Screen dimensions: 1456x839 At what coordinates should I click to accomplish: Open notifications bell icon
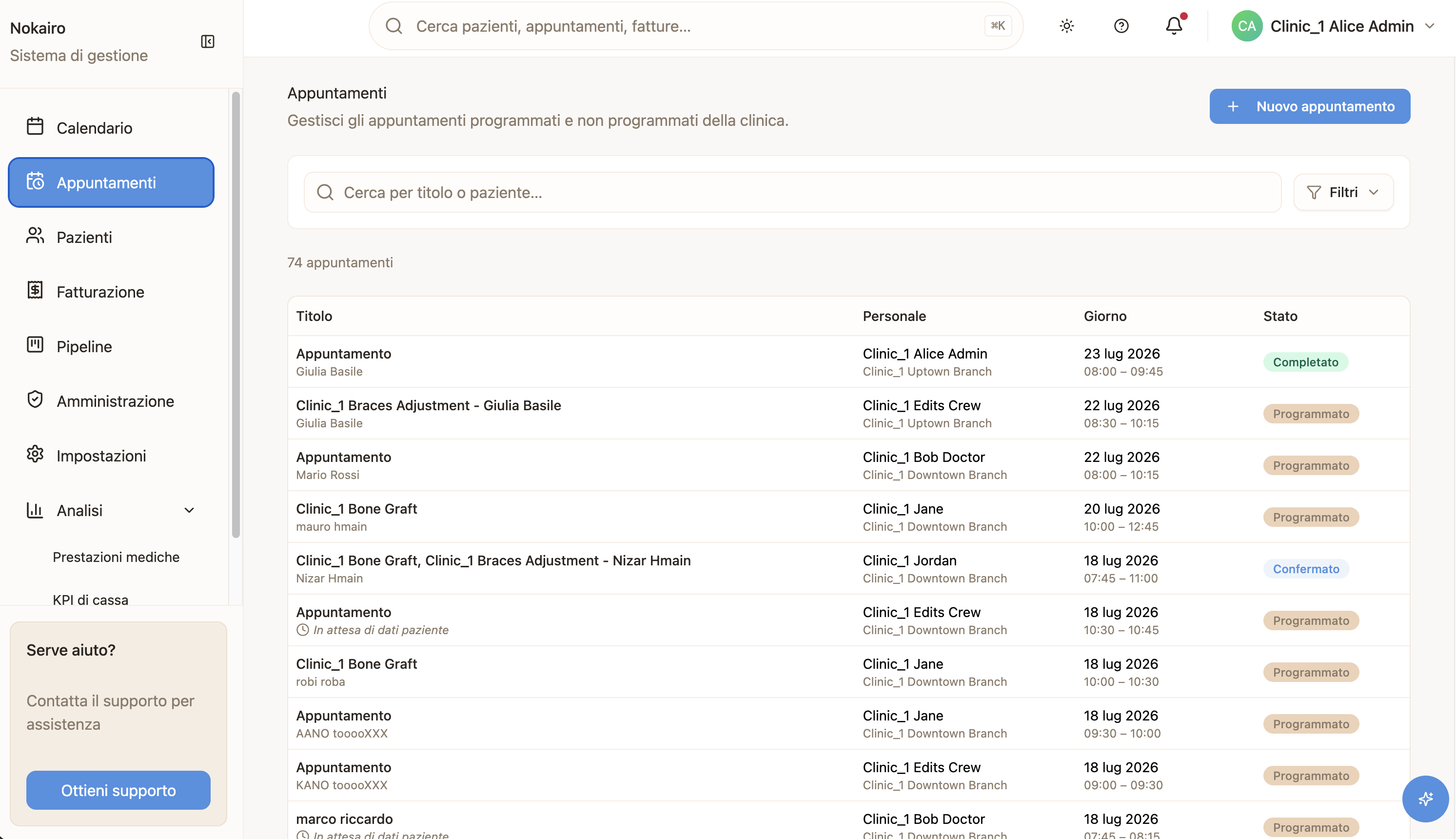pos(1174,26)
